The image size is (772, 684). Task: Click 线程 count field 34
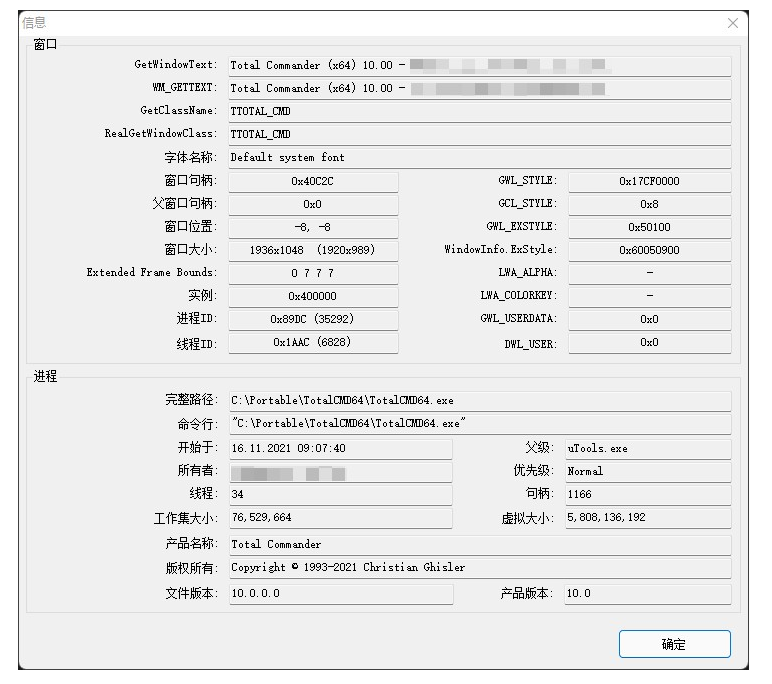pos(341,494)
